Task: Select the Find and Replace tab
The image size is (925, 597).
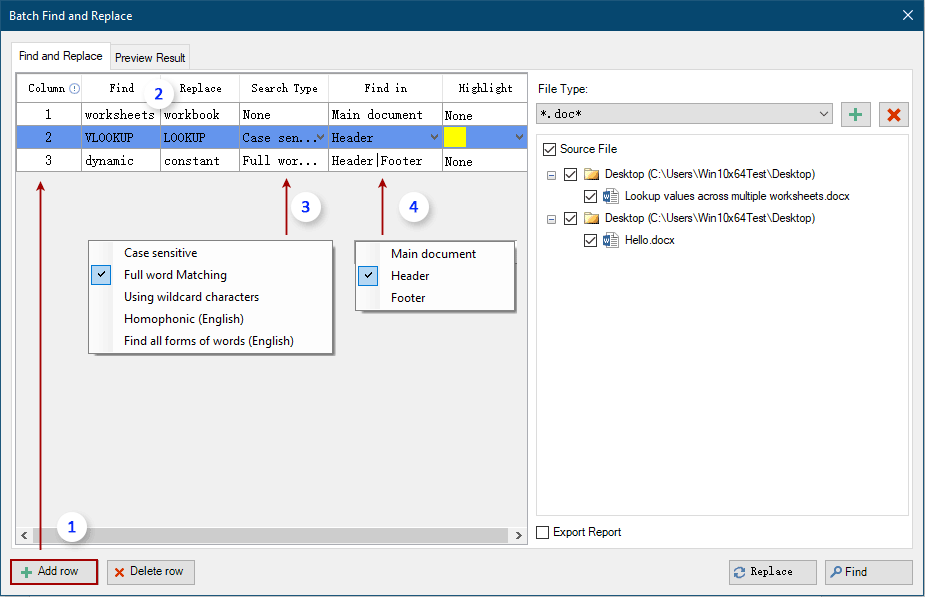Action: (x=62, y=57)
